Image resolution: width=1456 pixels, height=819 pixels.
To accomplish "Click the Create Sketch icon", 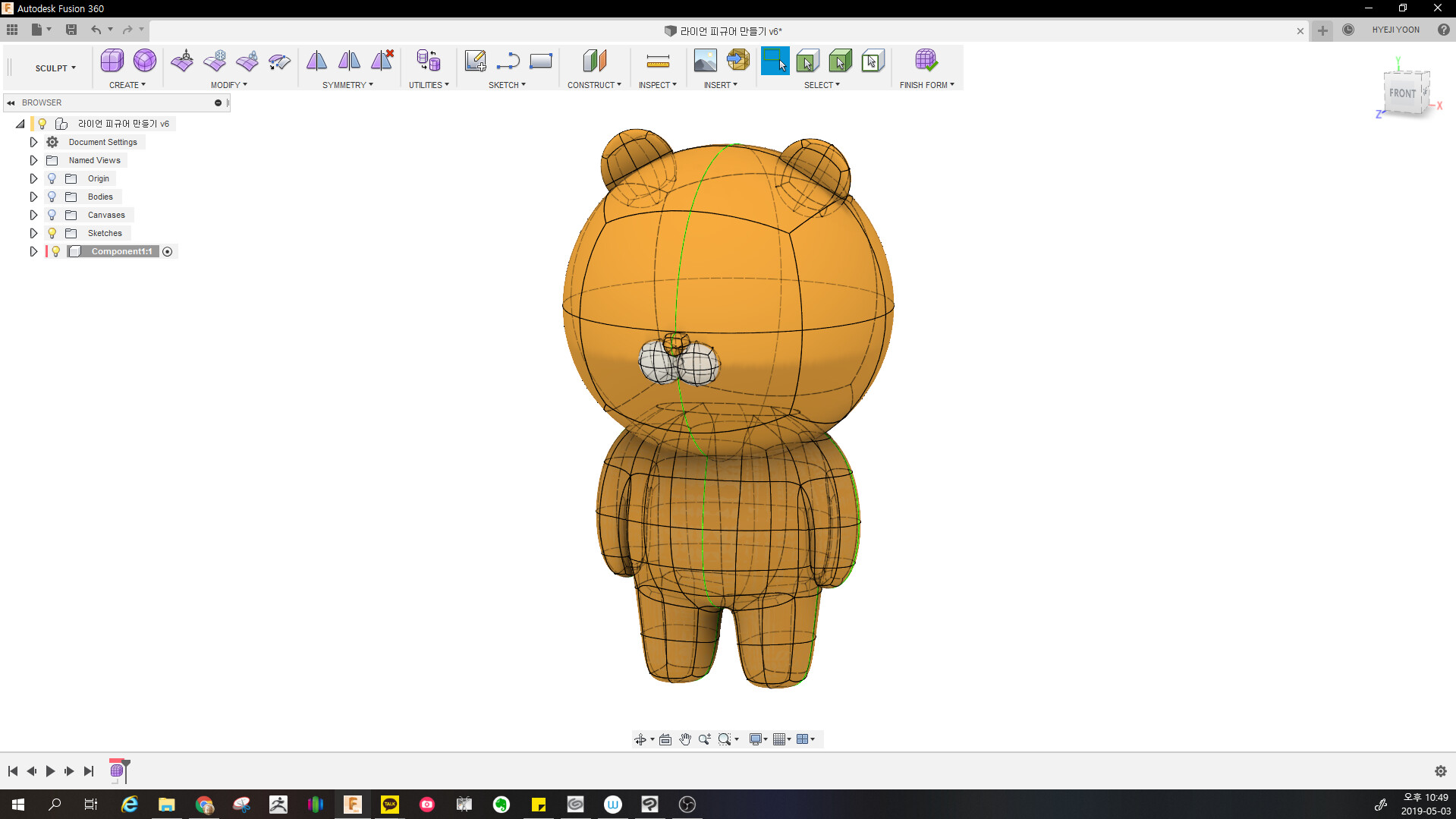I will pyautogui.click(x=476, y=61).
